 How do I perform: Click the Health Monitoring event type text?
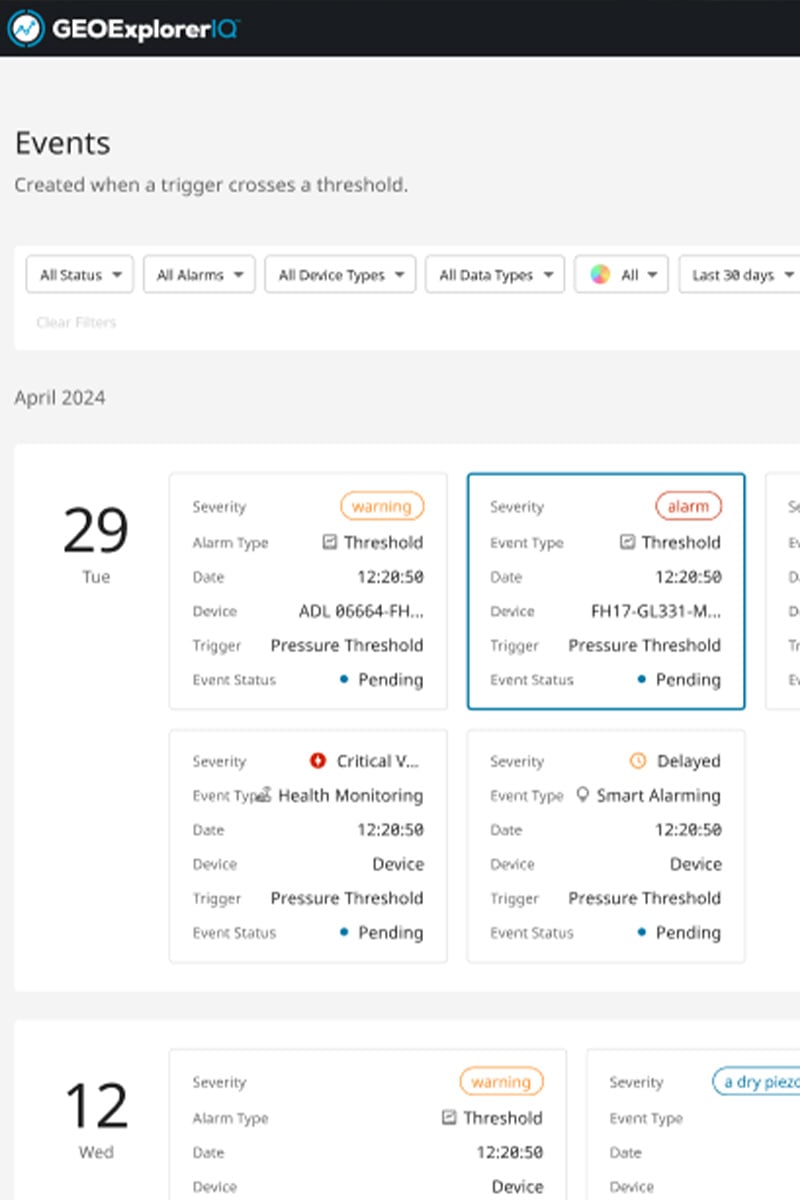tap(350, 796)
